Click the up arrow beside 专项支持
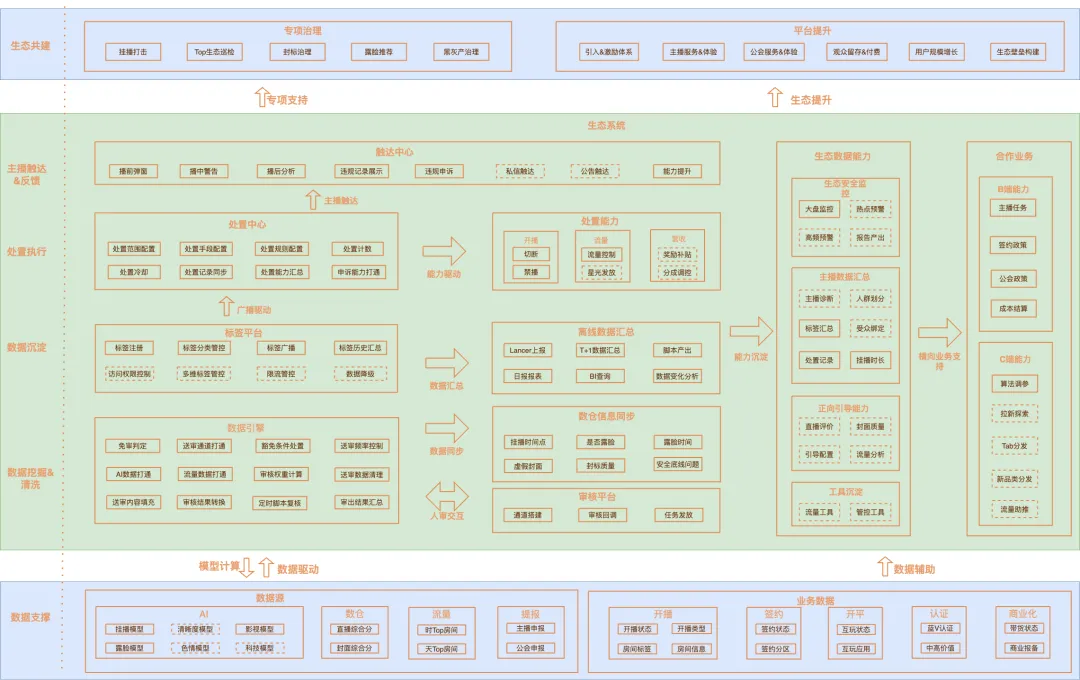The image size is (1080, 680). [x=262, y=97]
